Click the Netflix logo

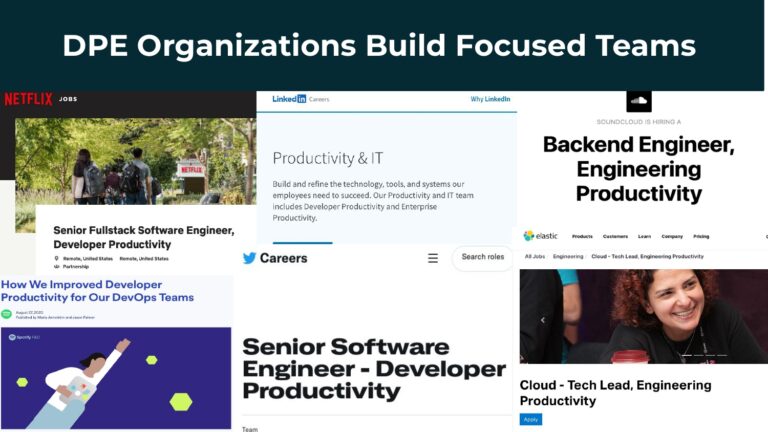pyautogui.click(x=28, y=99)
